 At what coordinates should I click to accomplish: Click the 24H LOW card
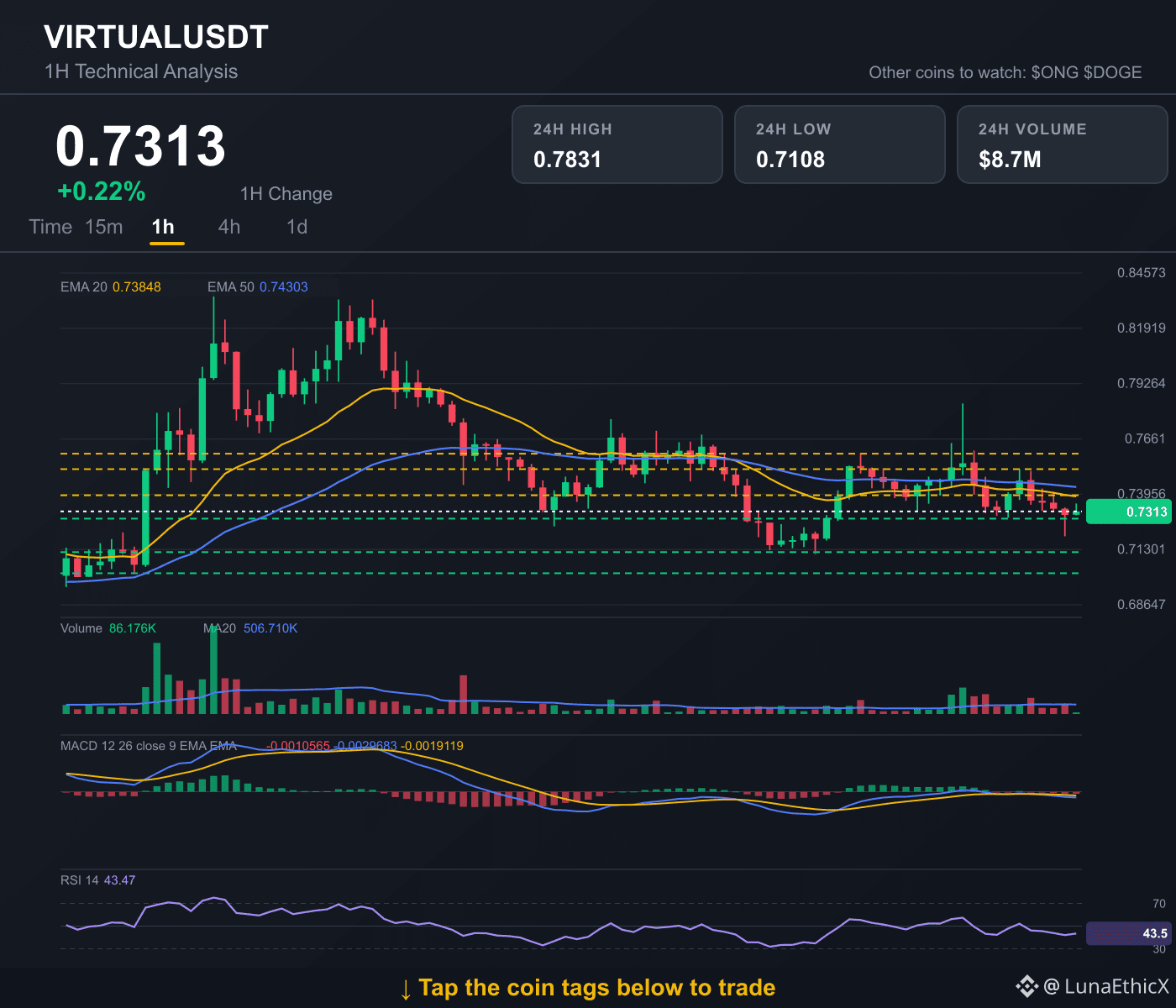840,144
